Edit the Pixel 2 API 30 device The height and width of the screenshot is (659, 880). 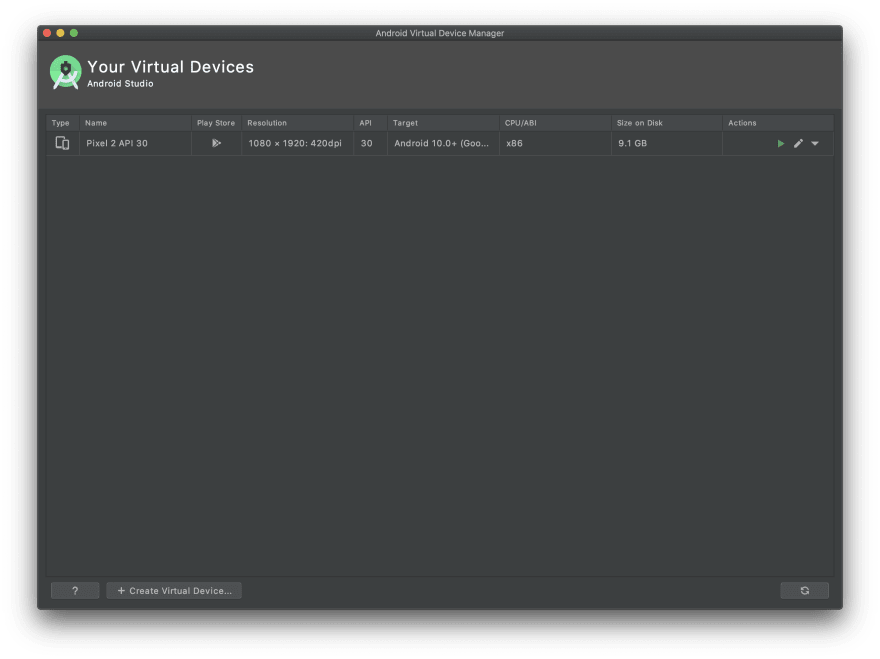click(798, 144)
